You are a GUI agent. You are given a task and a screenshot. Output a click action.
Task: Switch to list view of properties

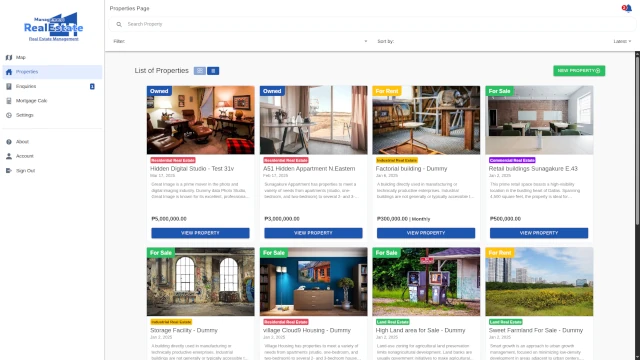(x=213, y=71)
